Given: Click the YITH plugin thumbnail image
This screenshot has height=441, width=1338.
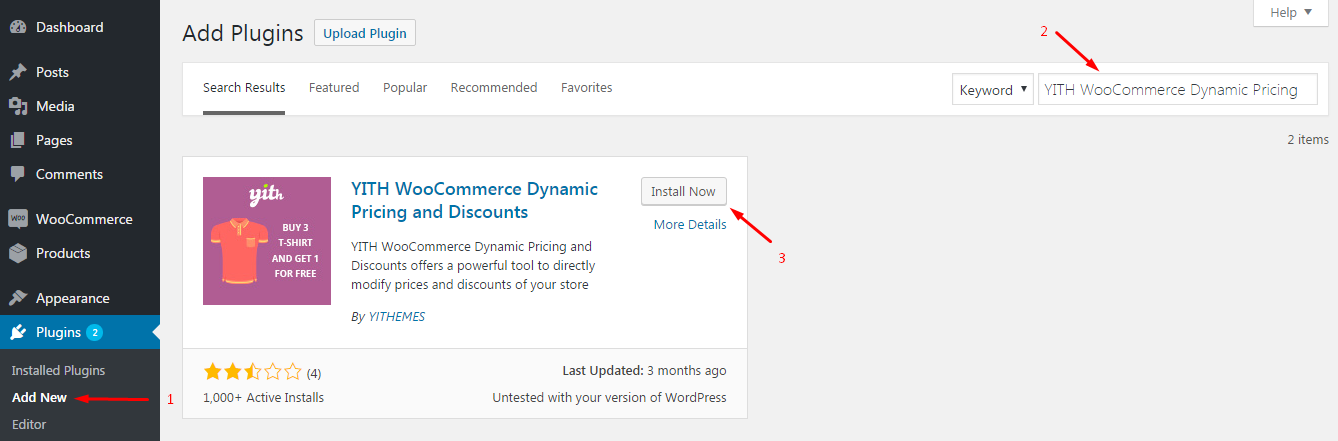Looking at the screenshot, I should click(267, 241).
